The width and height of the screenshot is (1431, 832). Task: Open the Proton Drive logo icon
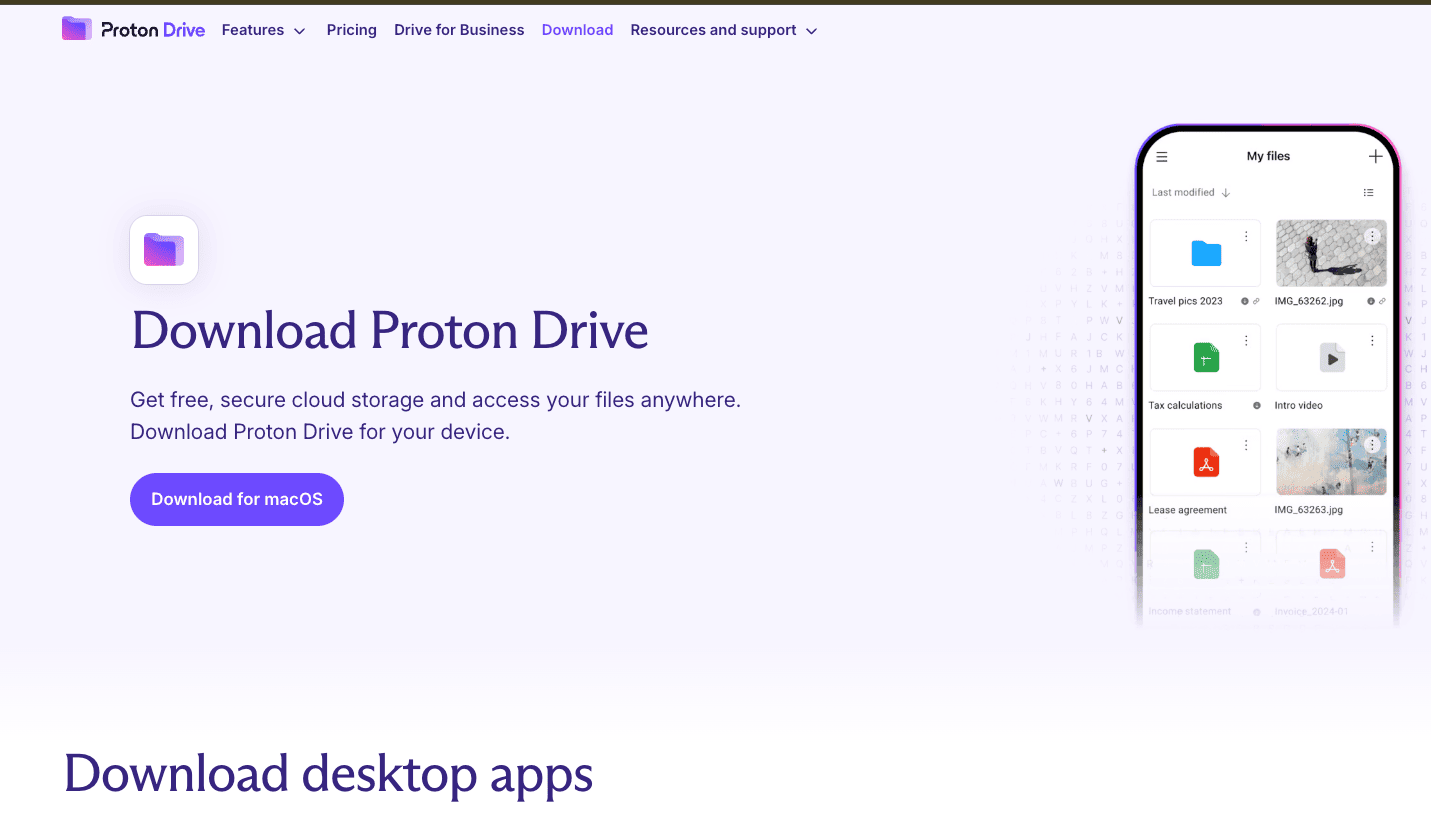[76, 28]
